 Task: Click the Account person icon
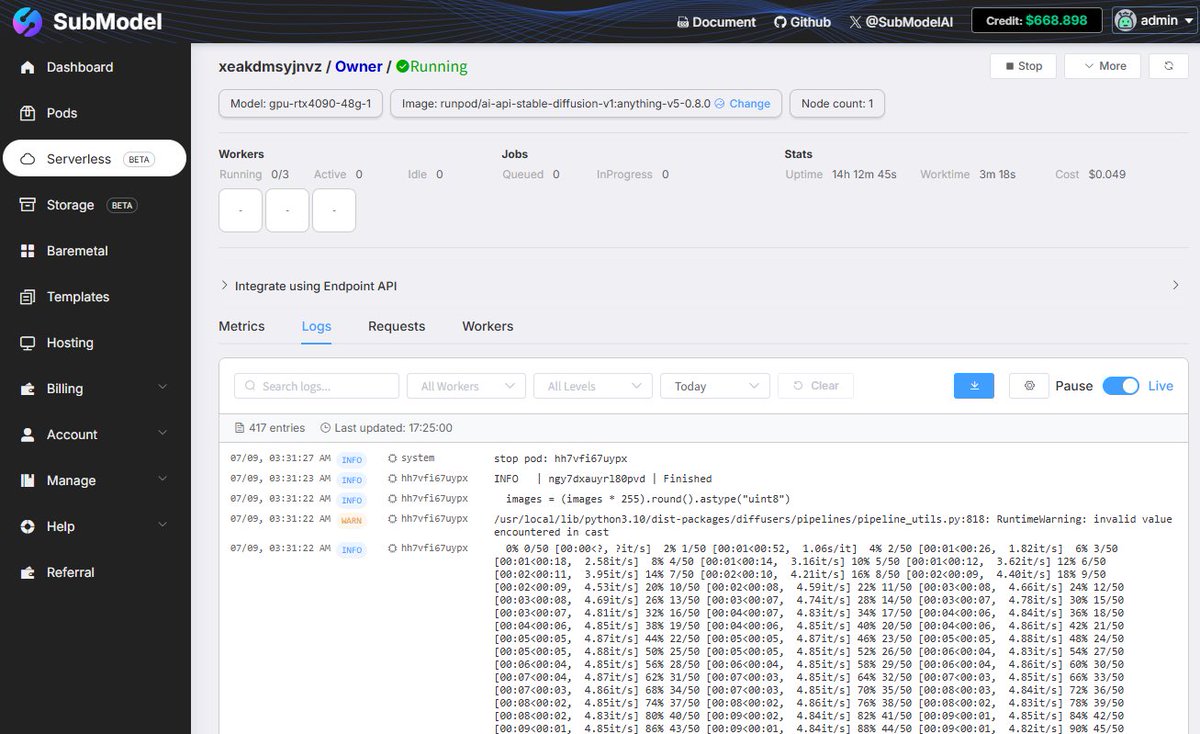[27, 435]
